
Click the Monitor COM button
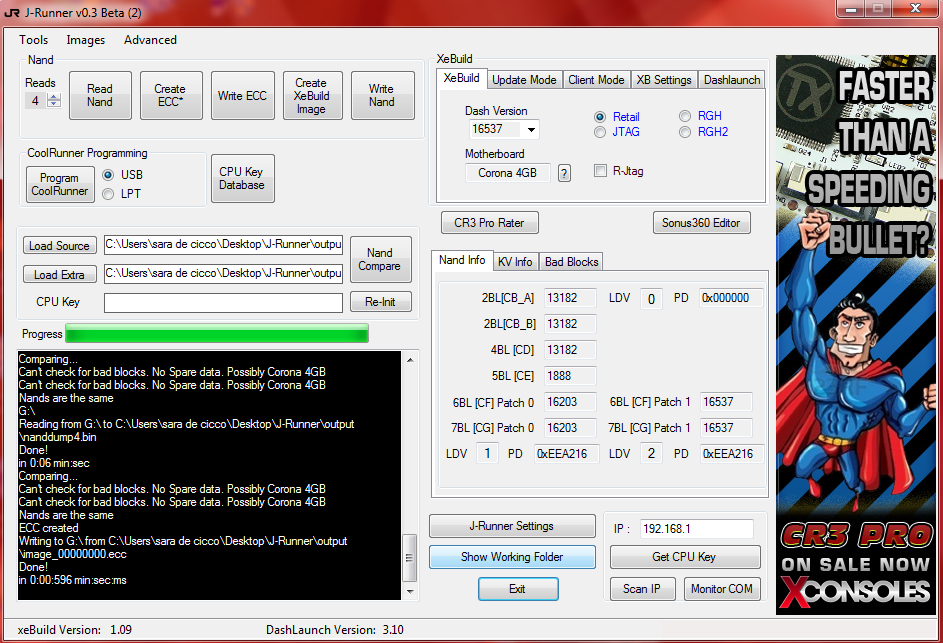(722, 589)
